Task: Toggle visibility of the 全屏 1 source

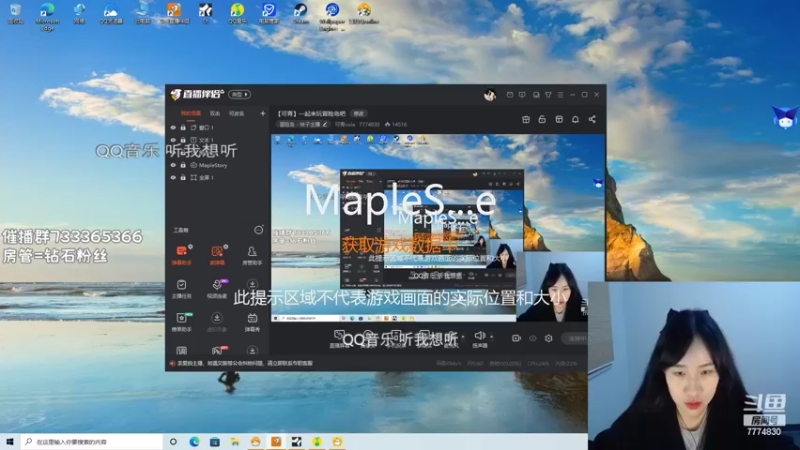Action: pos(173,178)
